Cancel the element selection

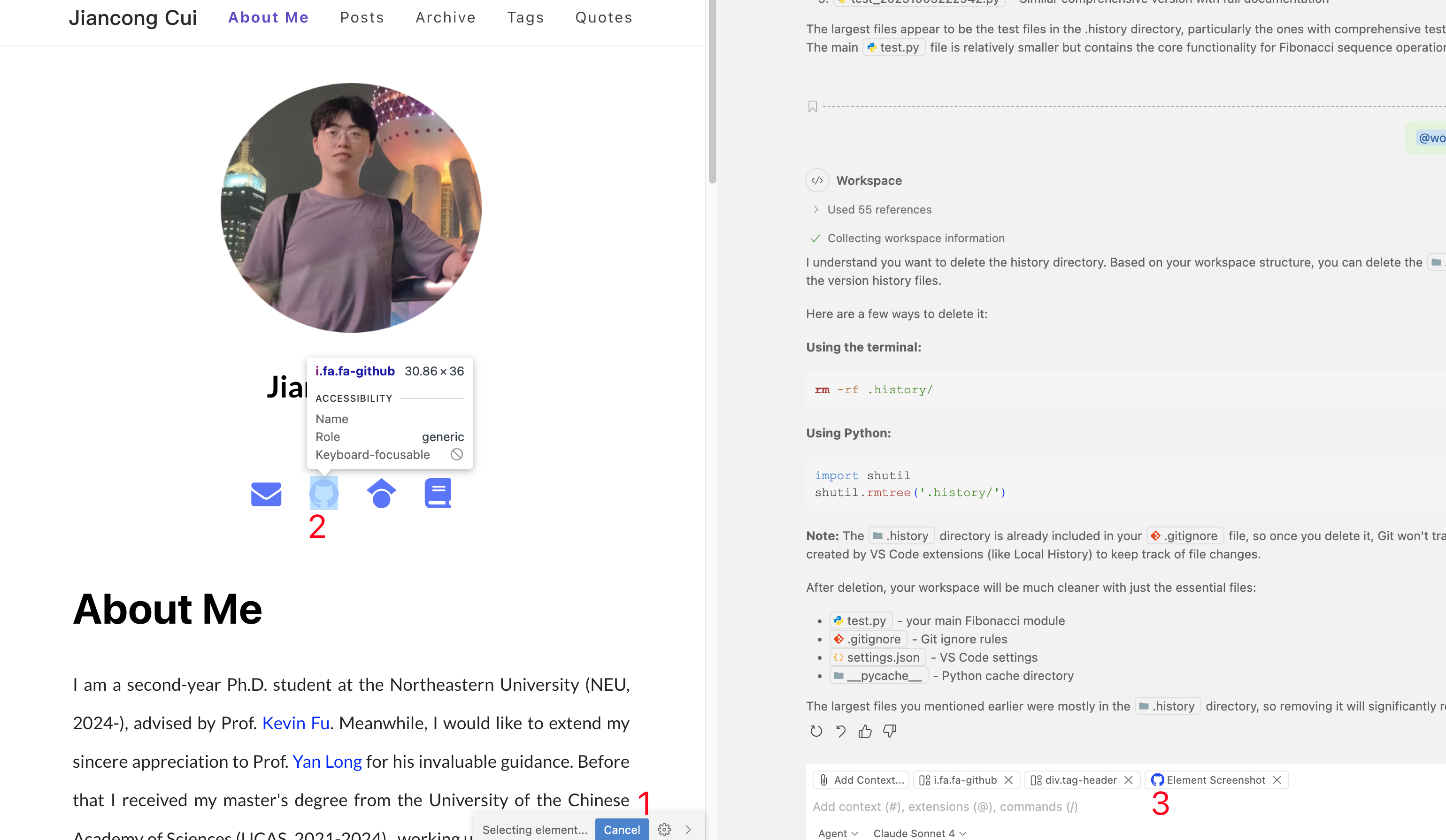[622, 830]
